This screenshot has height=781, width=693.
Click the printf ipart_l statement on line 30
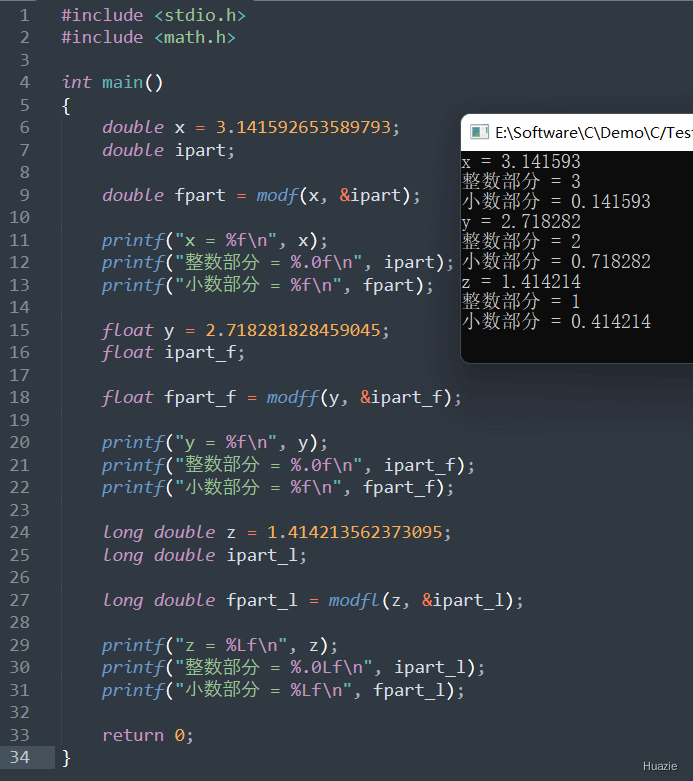coord(293,667)
